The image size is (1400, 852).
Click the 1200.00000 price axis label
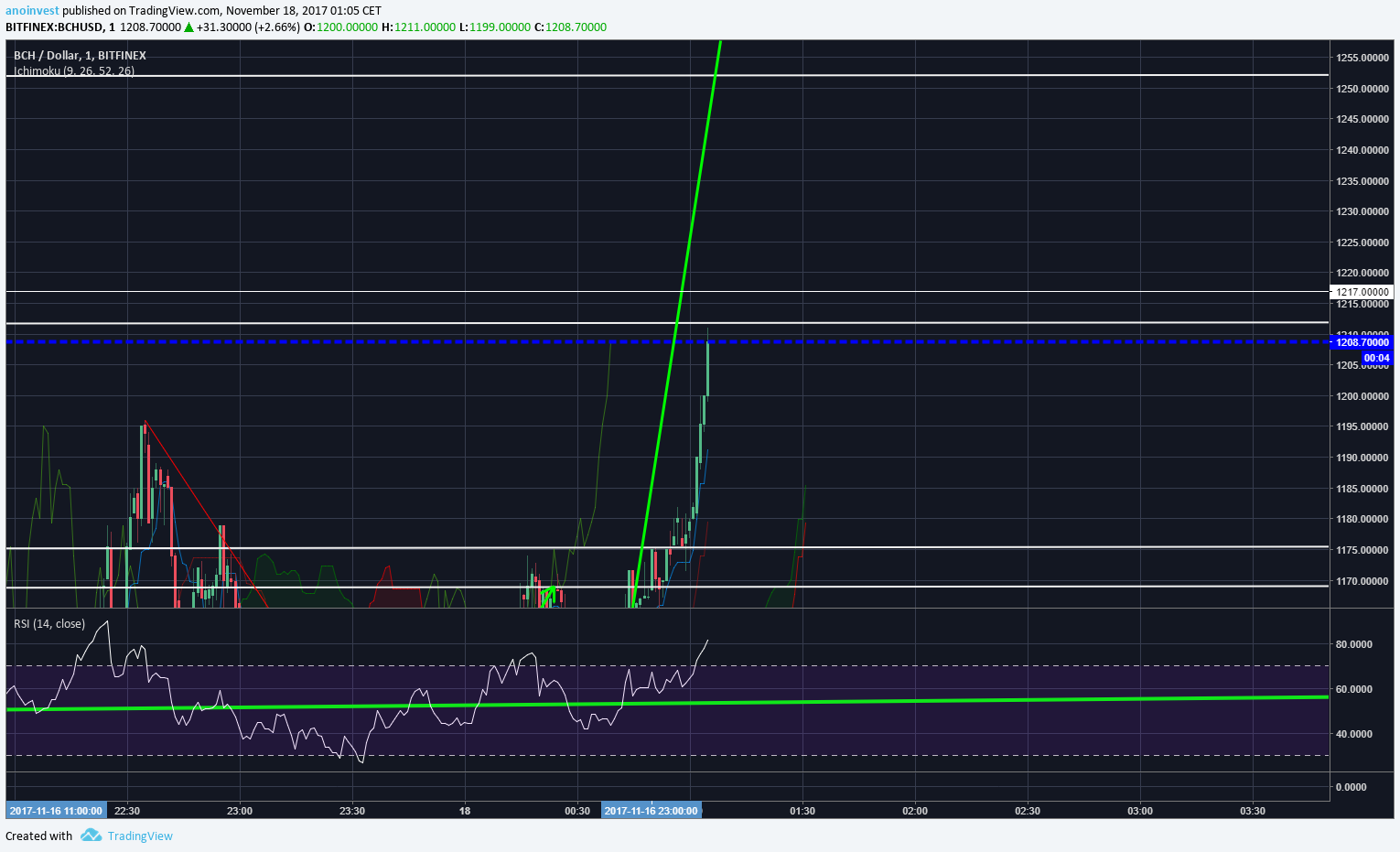[x=1362, y=396]
